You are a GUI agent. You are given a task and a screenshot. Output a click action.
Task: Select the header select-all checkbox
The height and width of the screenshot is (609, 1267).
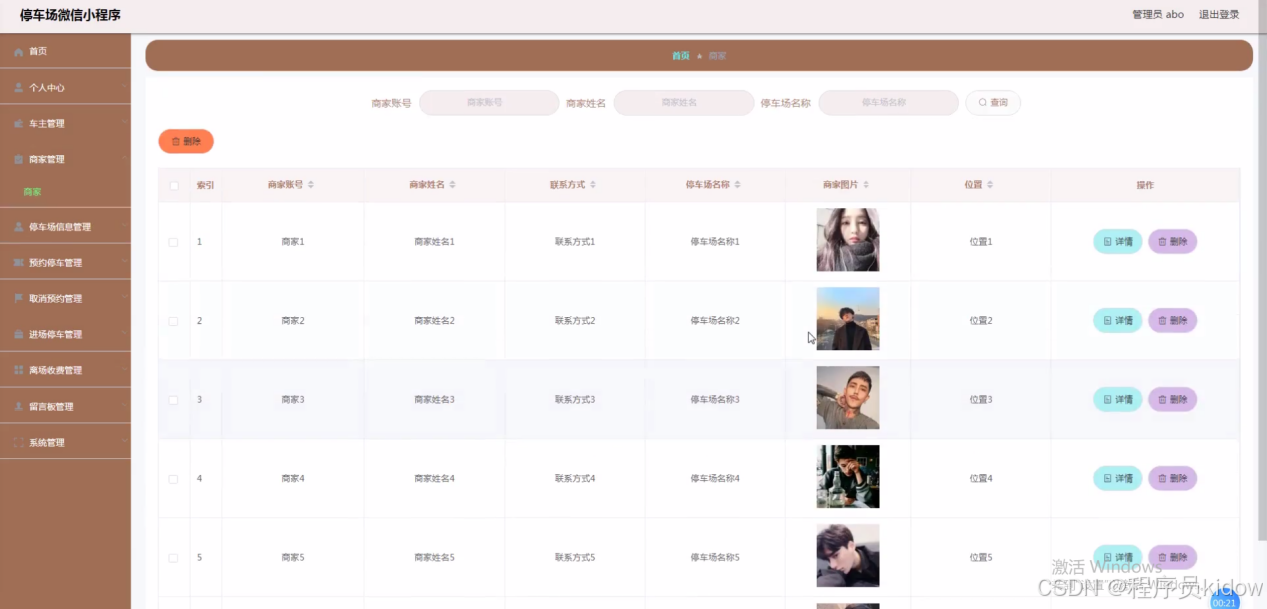174,185
